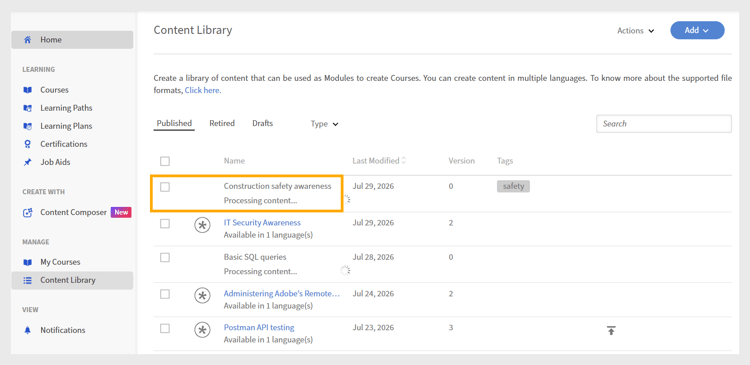Open the Actions dropdown menu
Viewport: 750px width, 365px height.
636,31
